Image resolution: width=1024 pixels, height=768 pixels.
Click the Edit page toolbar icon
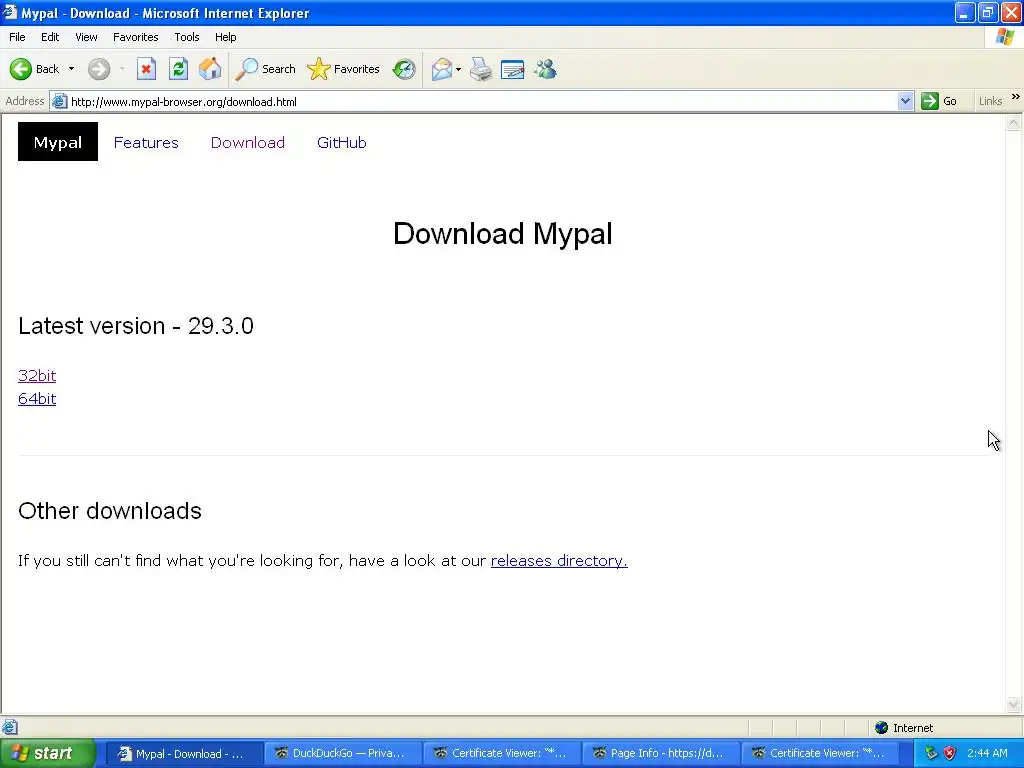pos(513,69)
